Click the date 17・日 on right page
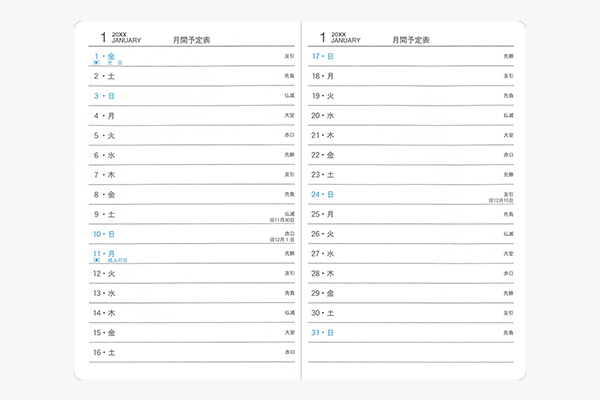Screen dimensions: 600x400 (323, 56)
